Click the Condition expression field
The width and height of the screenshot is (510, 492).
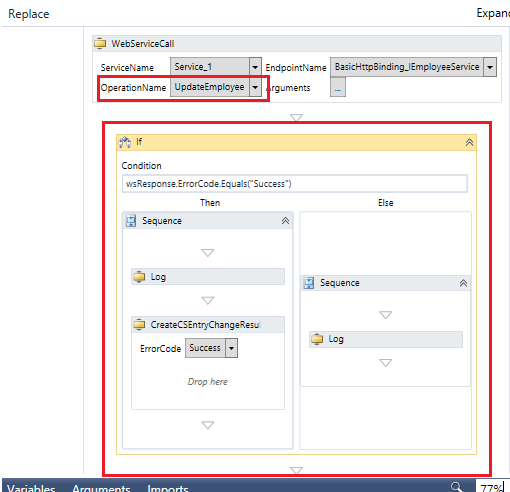pyautogui.click(x=295, y=184)
